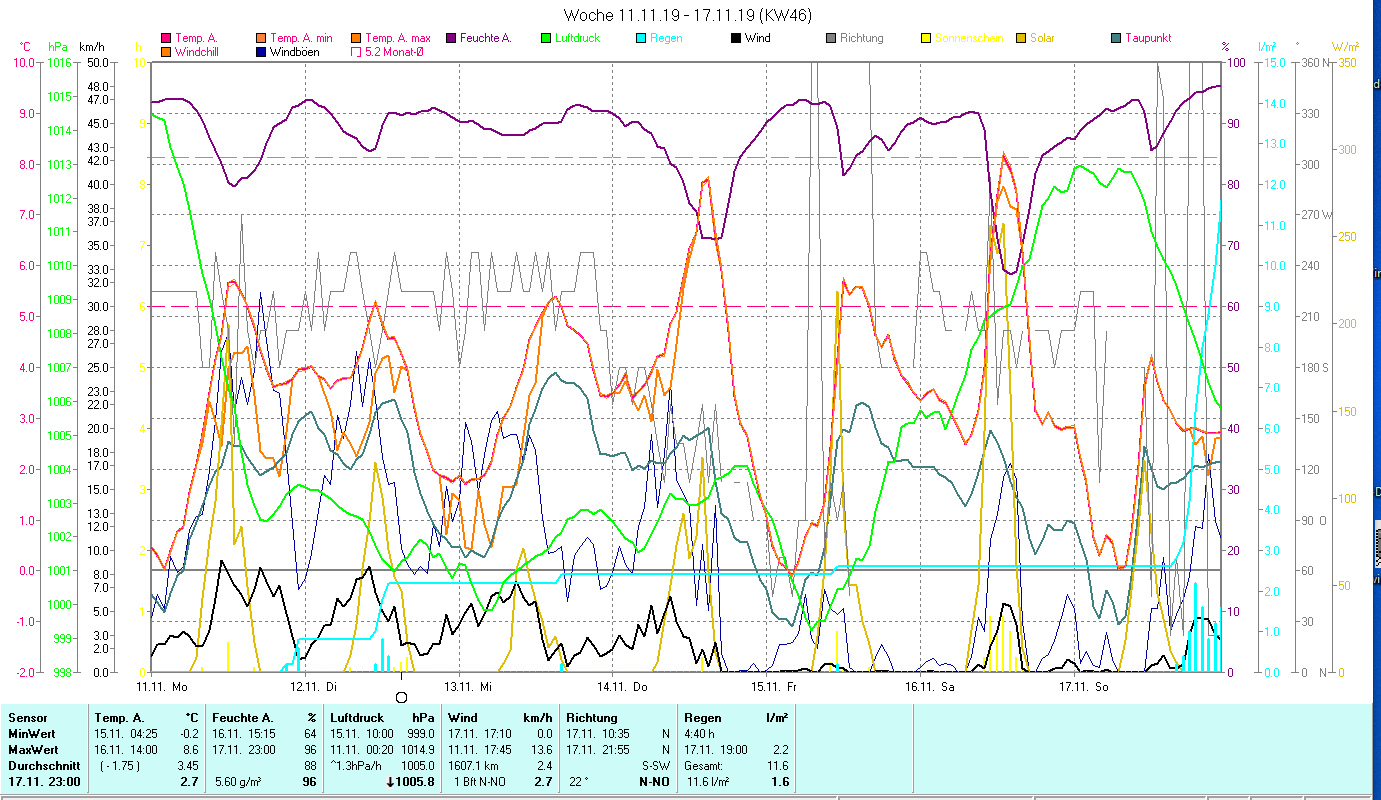The height and width of the screenshot is (800, 1381).
Task: Select the purple Feuchte A. legend swatch
Action: pos(451,38)
